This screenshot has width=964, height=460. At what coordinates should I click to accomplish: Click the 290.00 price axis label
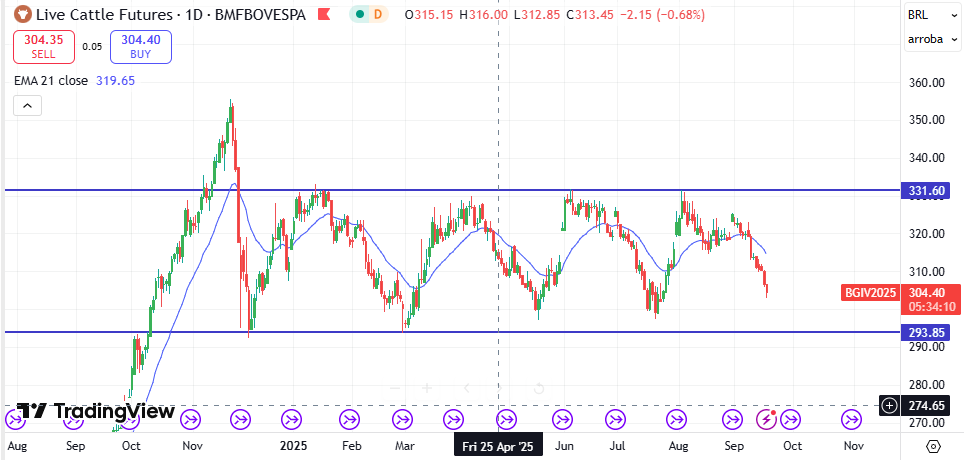[x=926, y=347]
